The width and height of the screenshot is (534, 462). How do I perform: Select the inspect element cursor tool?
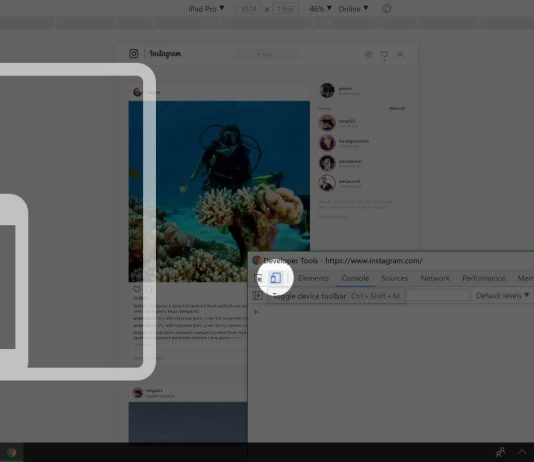258,278
